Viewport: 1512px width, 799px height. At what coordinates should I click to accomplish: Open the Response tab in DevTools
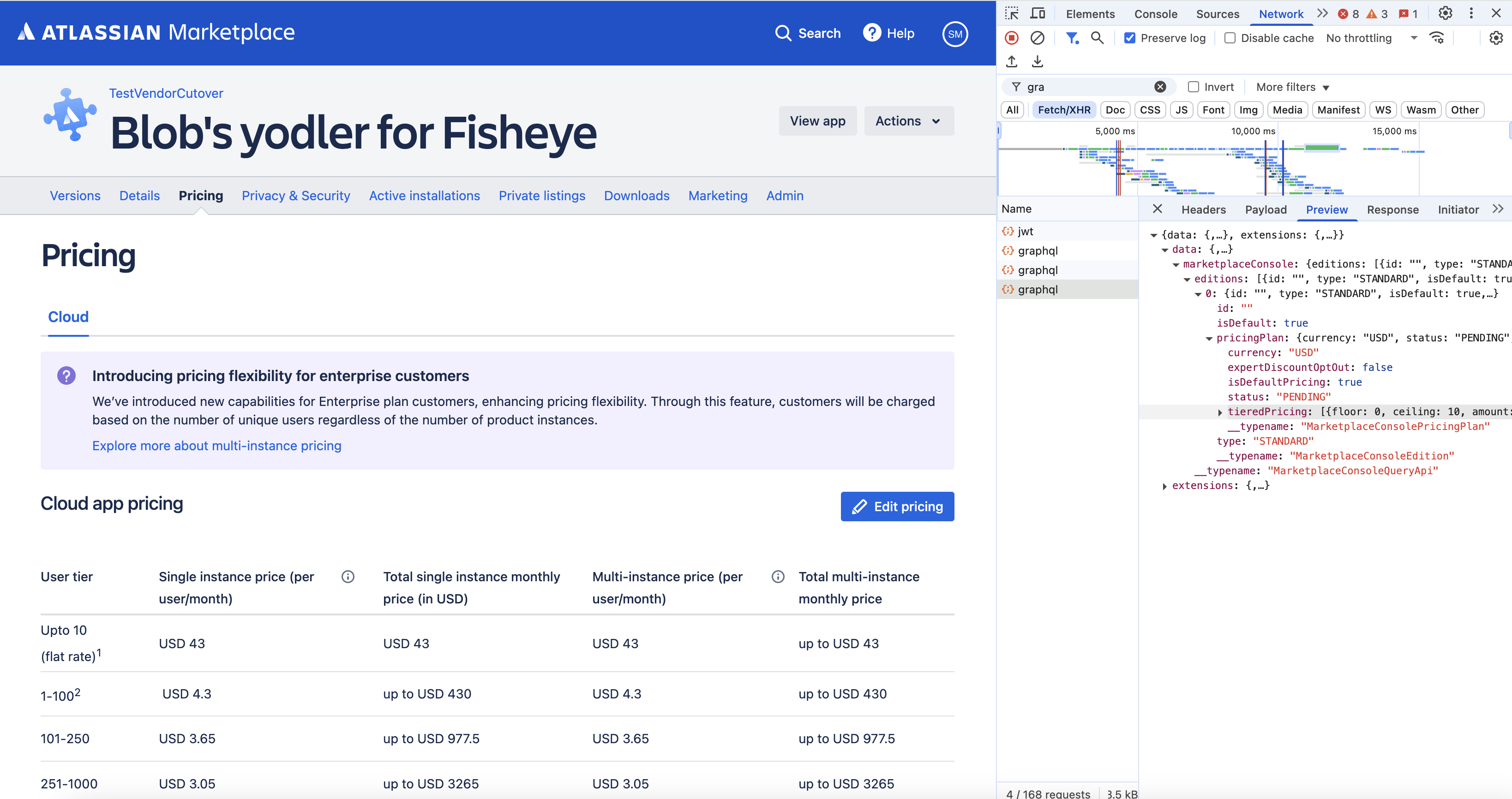tap(1392, 209)
